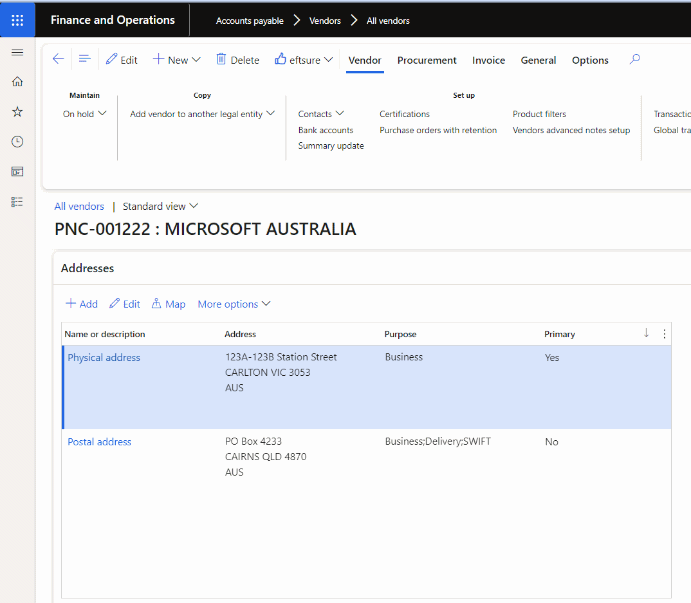Image resolution: width=691 pixels, height=603 pixels.
Task: Click Vendors in the breadcrumb
Action: [x=325, y=21]
